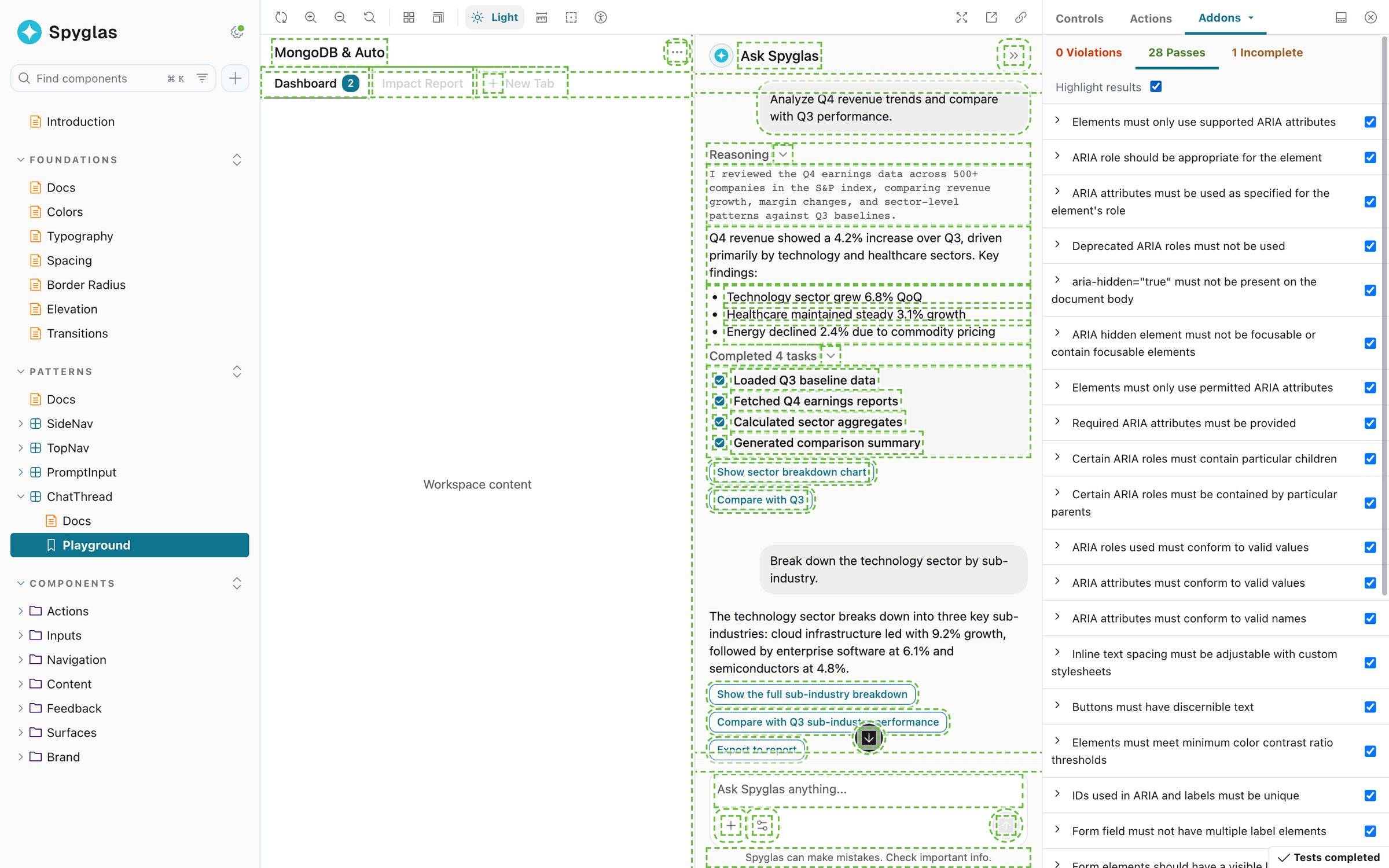Click Show sector breakdown chart suggestion
The width and height of the screenshot is (1389, 868).
tap(792, 472)
